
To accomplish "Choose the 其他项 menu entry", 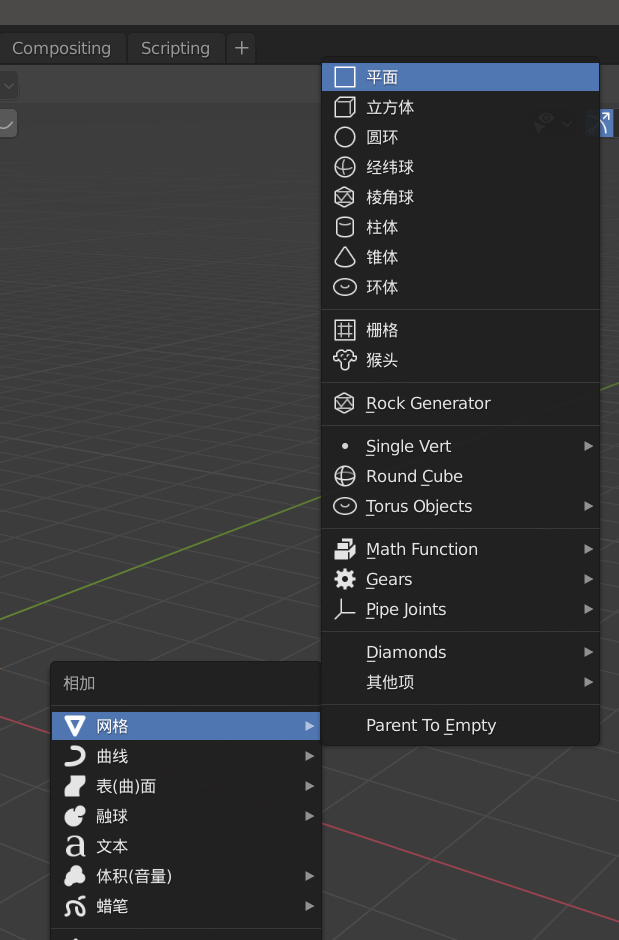I will tap(460, 682).
